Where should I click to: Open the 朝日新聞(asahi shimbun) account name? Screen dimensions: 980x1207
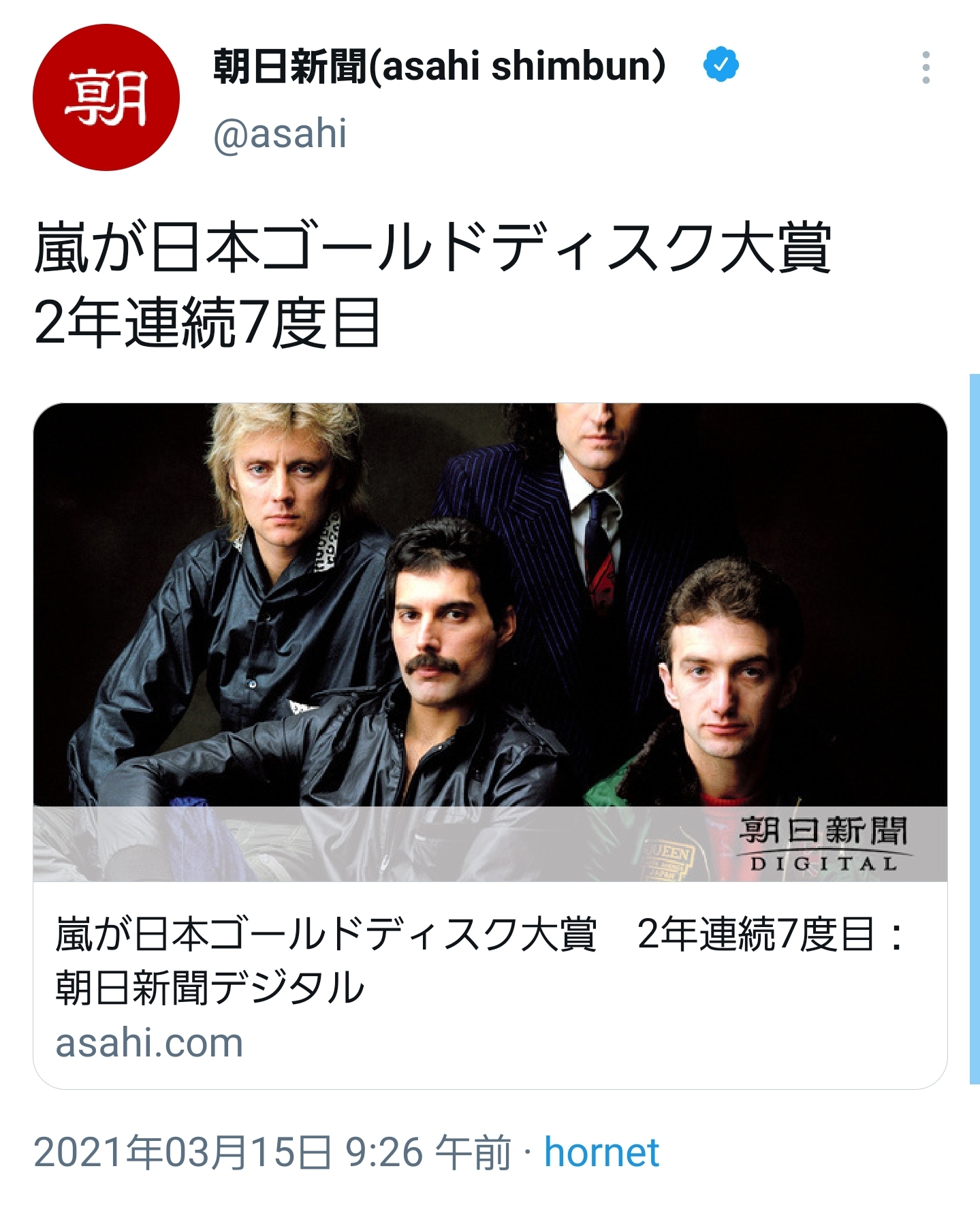click(x=439, y=66)
